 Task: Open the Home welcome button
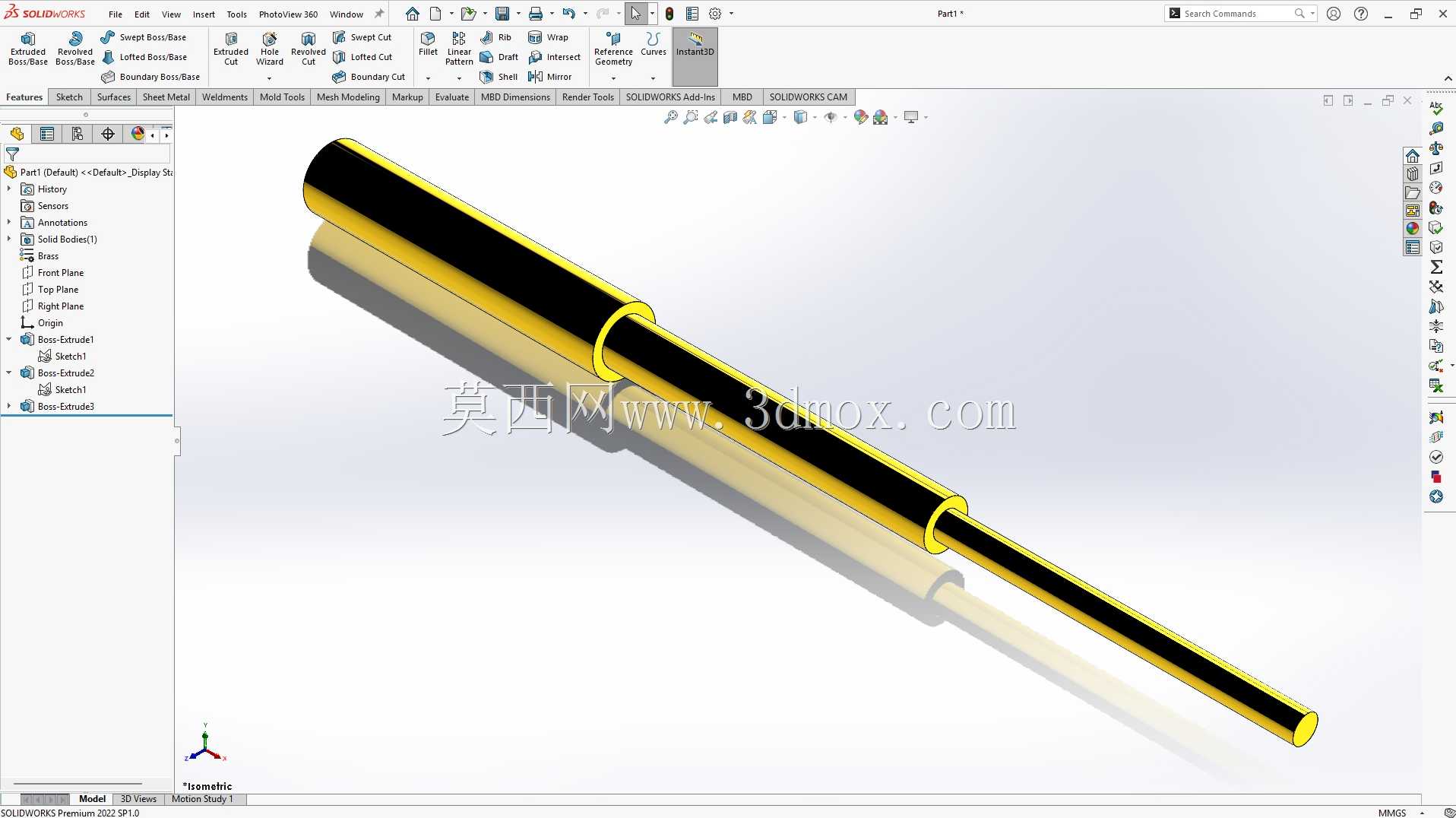[x=413, y=14]
